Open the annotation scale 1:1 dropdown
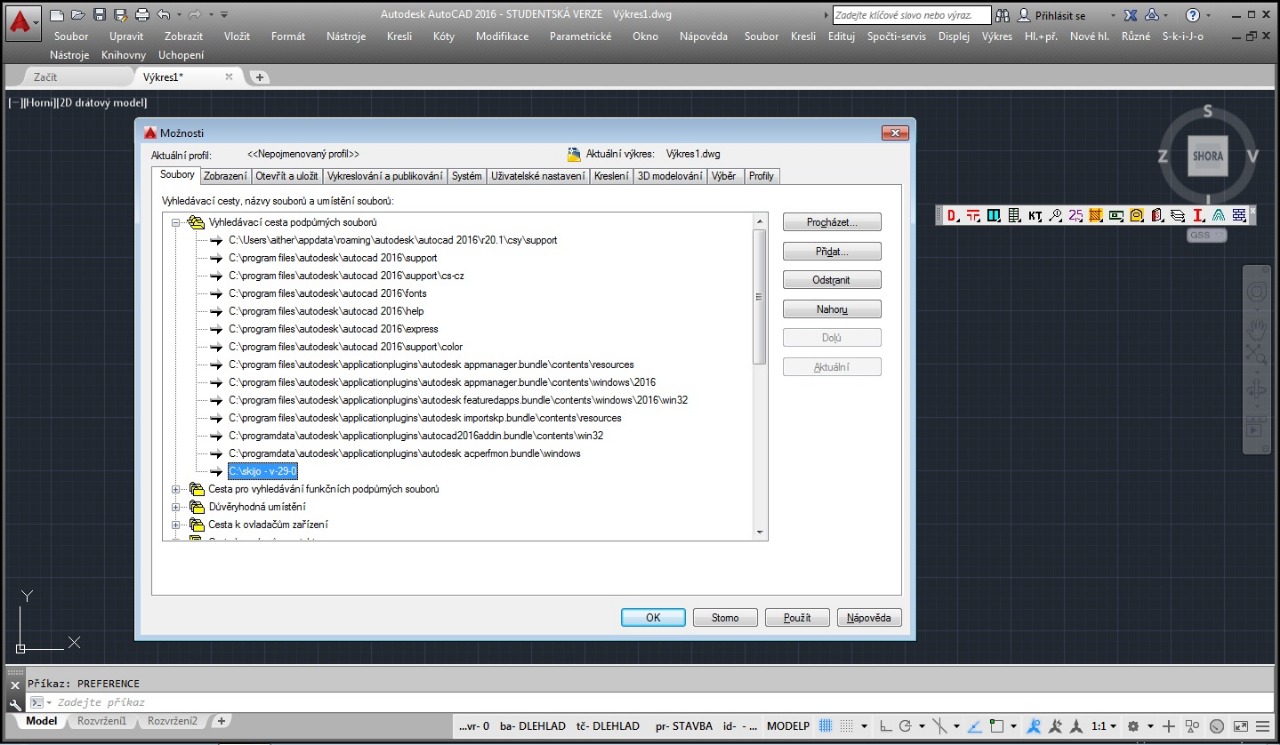 pyautogui.click(x=1106, y=726)
